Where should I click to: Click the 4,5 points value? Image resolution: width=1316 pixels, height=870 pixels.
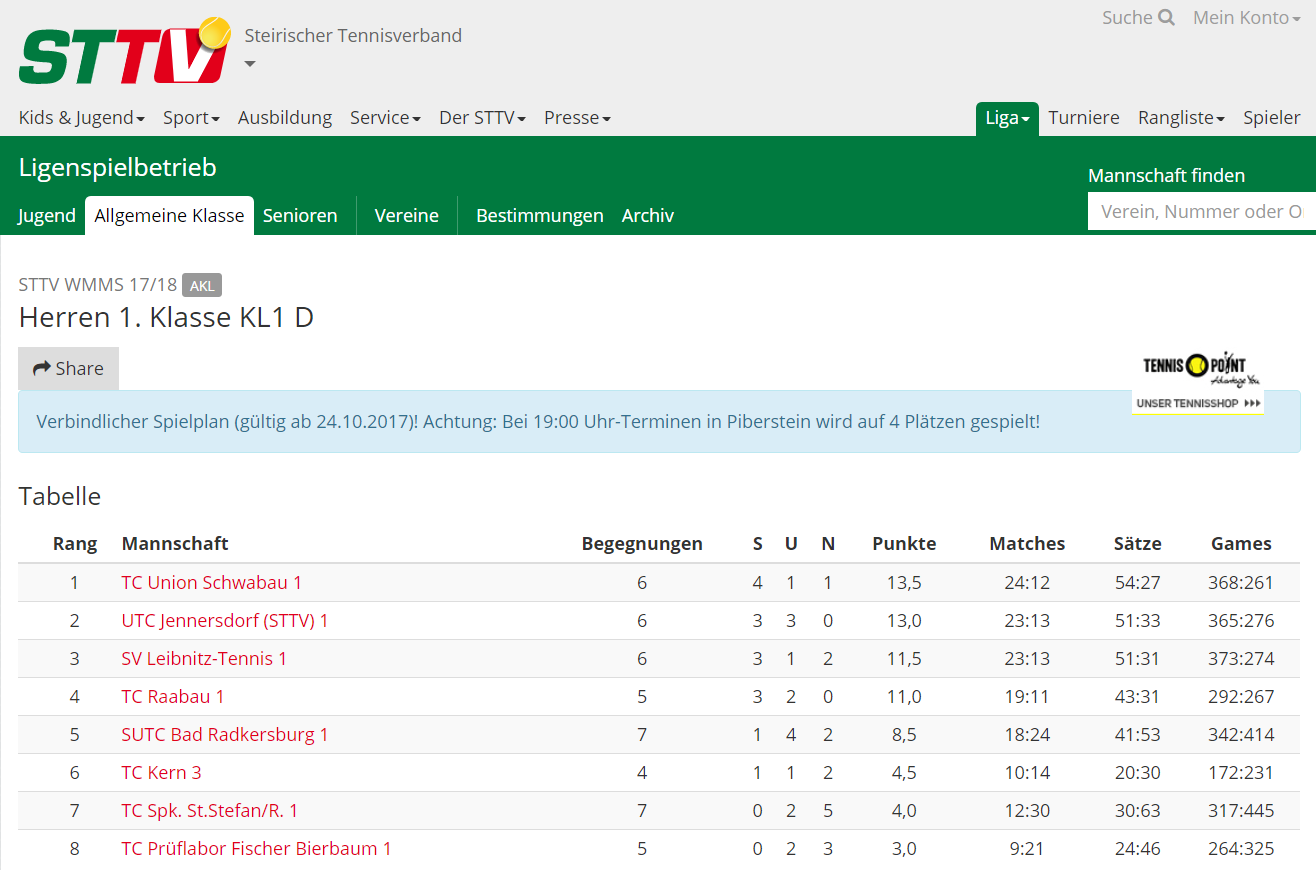(x=904, y=773)
